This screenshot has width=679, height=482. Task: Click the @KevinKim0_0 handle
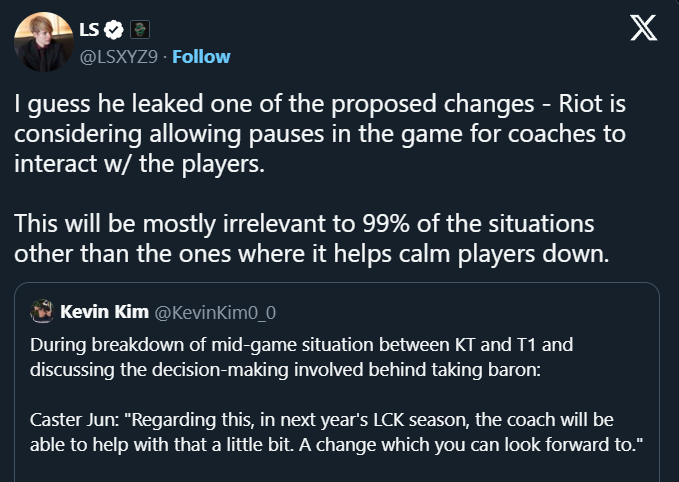pos(211,313)
